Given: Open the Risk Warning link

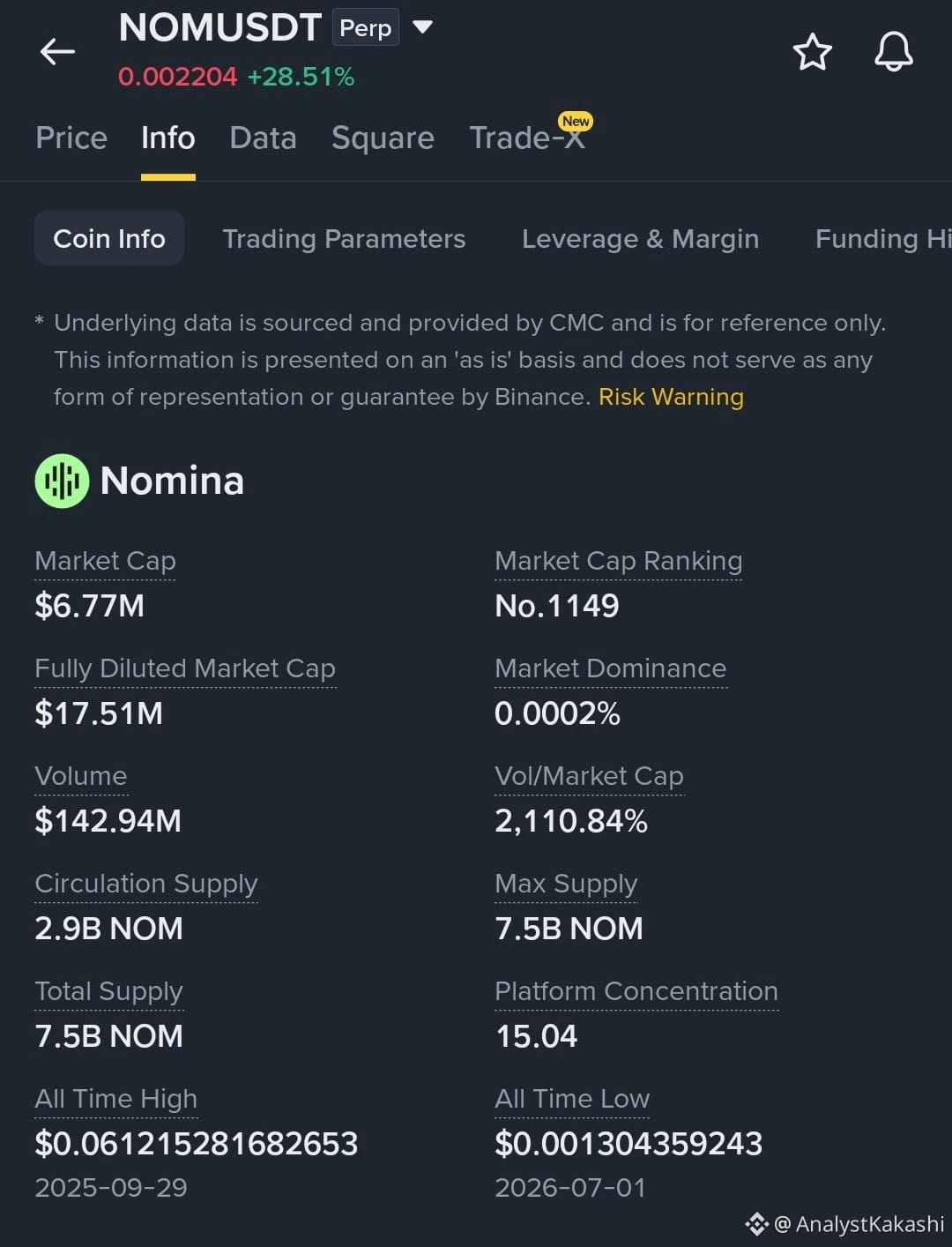Looking at the screenshot, I should click(671, 397).
